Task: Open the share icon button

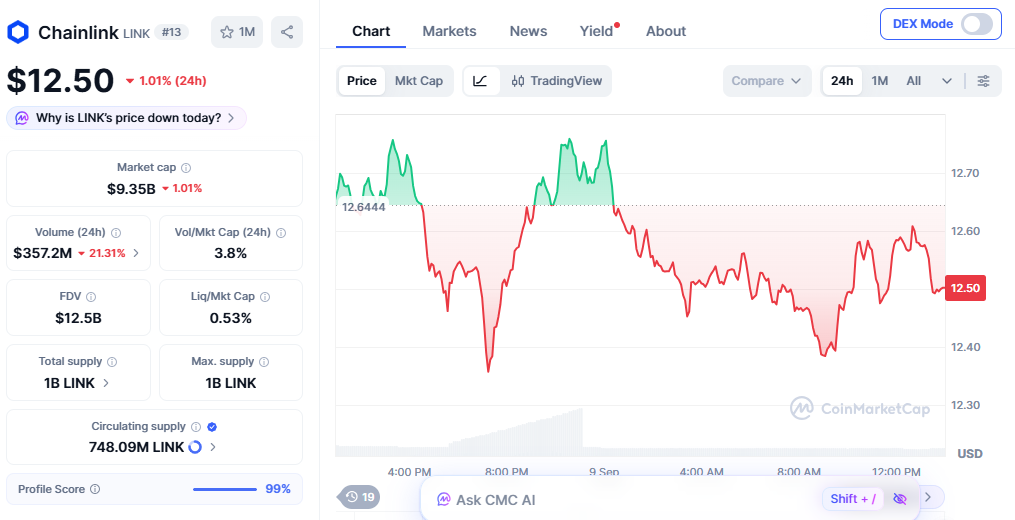Action: point(287,32)
